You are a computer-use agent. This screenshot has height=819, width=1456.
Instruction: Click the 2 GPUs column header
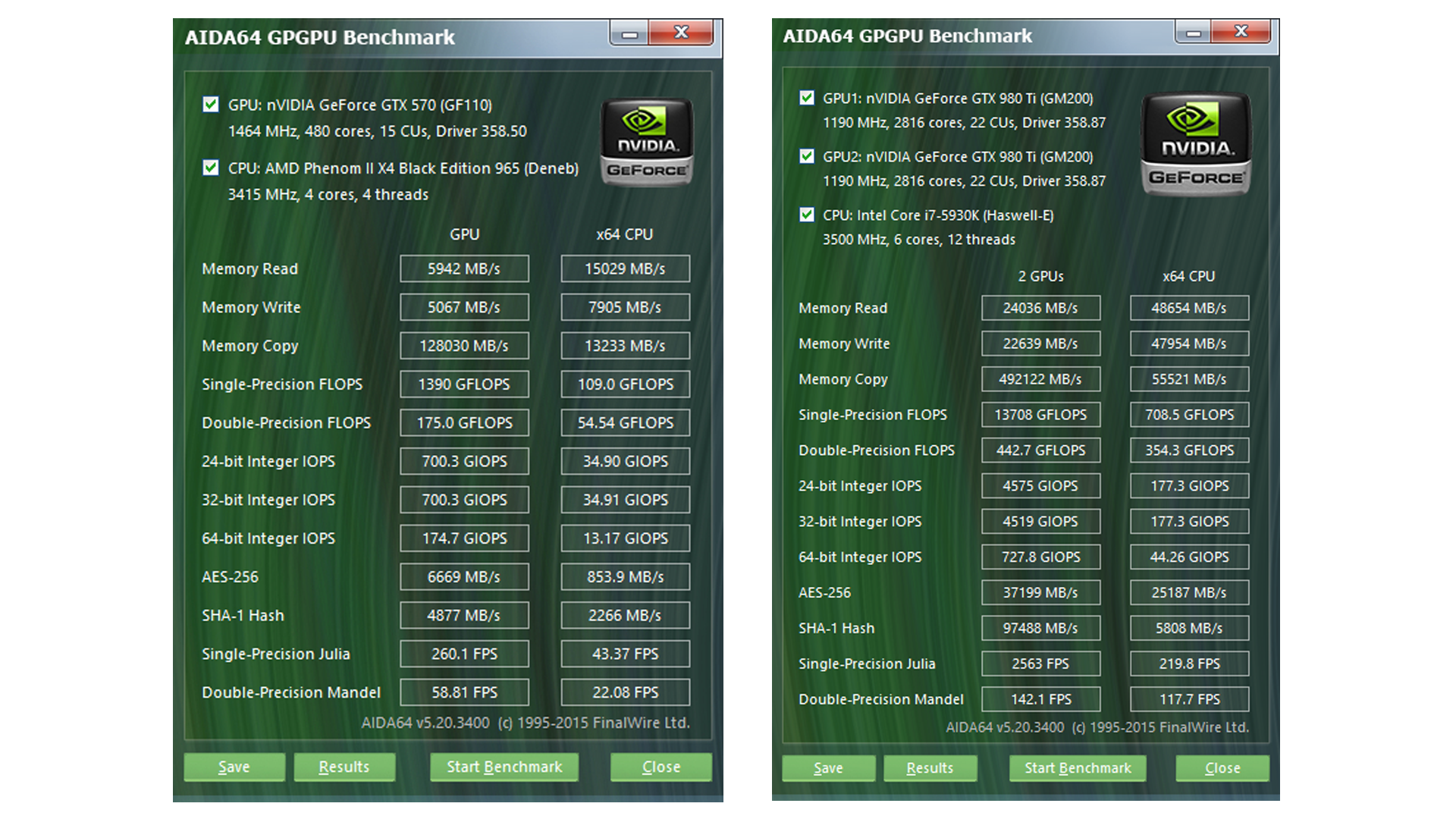[1040, 276]
